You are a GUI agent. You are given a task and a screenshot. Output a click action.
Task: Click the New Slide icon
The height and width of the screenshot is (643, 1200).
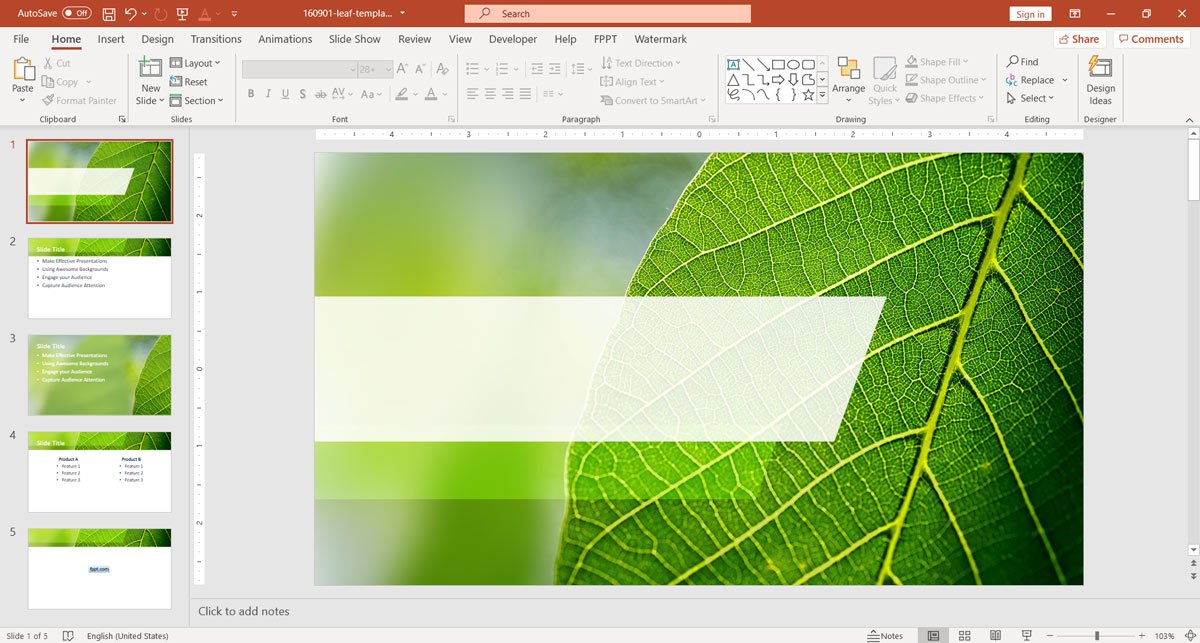click(x=150, y=68)
